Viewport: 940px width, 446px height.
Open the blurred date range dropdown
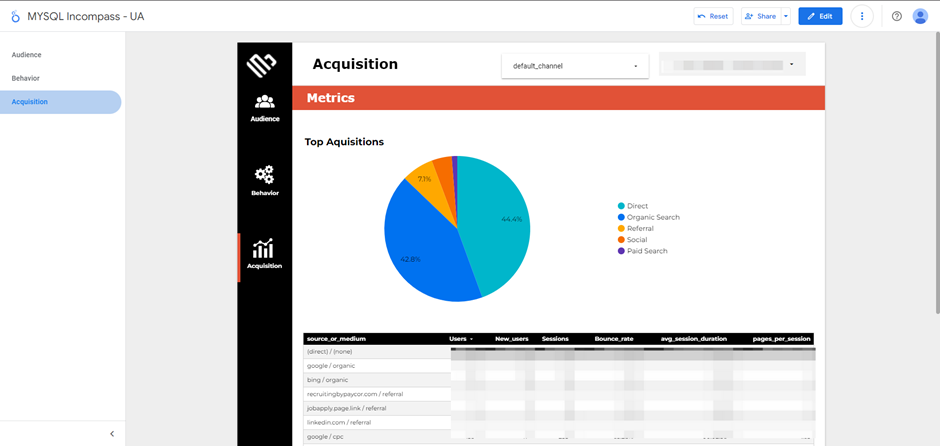coord(732,65)
